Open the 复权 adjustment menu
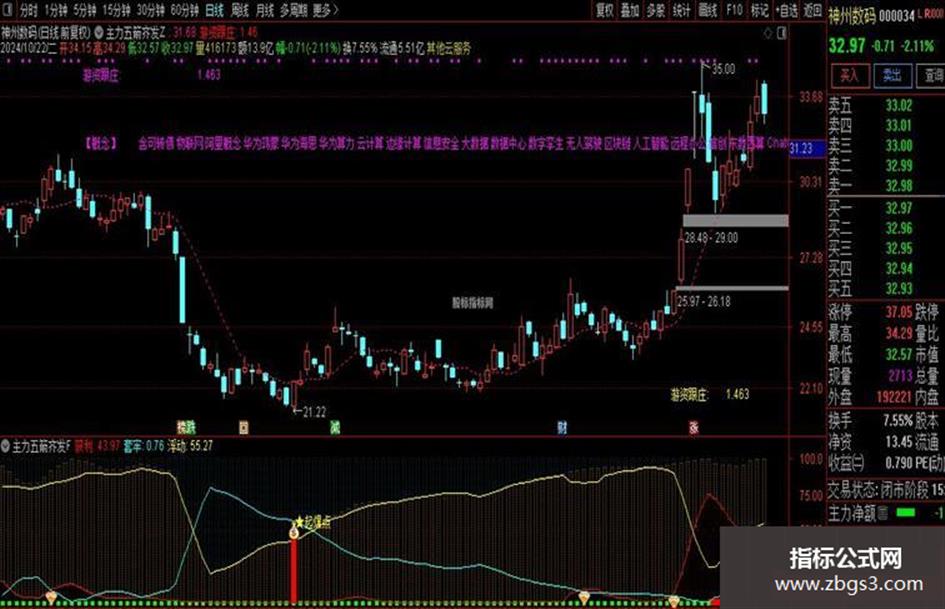Viewport: 945px width, 609px height. 604,10
